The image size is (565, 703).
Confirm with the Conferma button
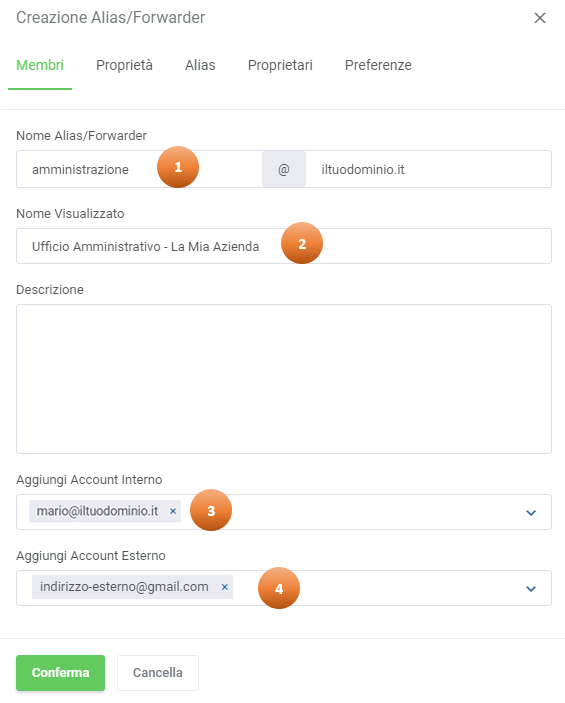point(61,673)
